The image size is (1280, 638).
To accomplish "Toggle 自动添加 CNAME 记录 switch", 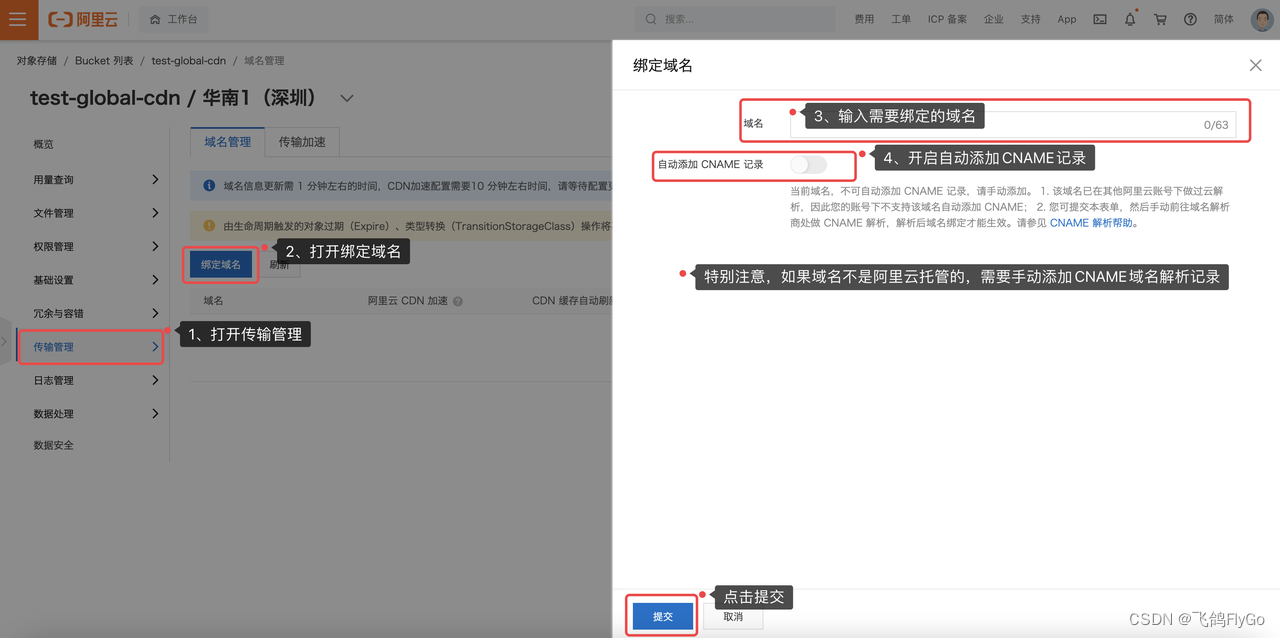I will tap(808, 164).
